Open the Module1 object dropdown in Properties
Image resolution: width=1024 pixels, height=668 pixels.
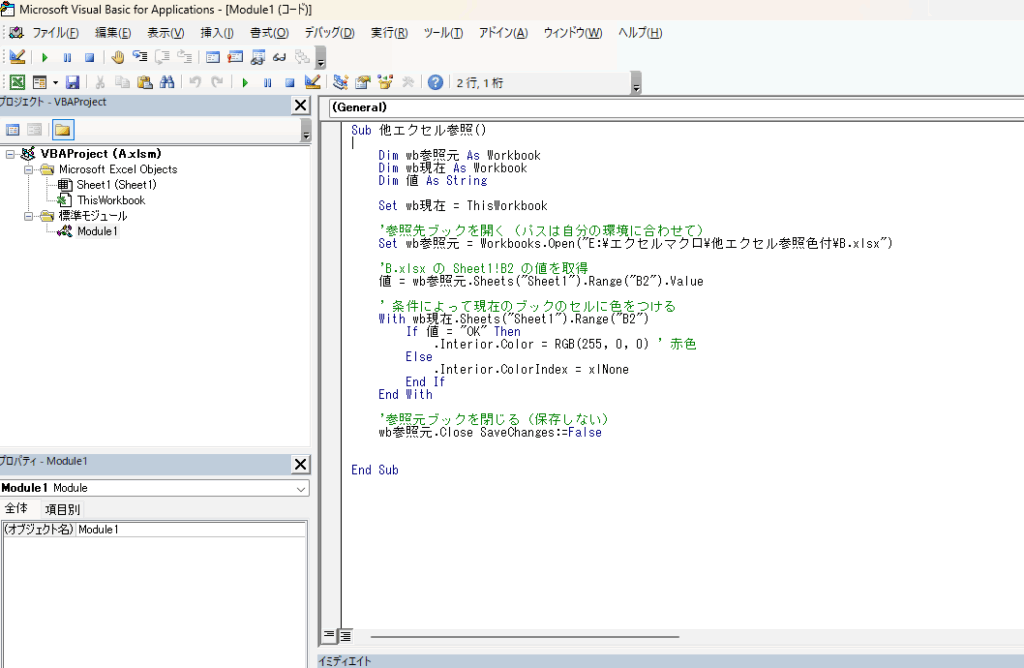click(300, 488)
